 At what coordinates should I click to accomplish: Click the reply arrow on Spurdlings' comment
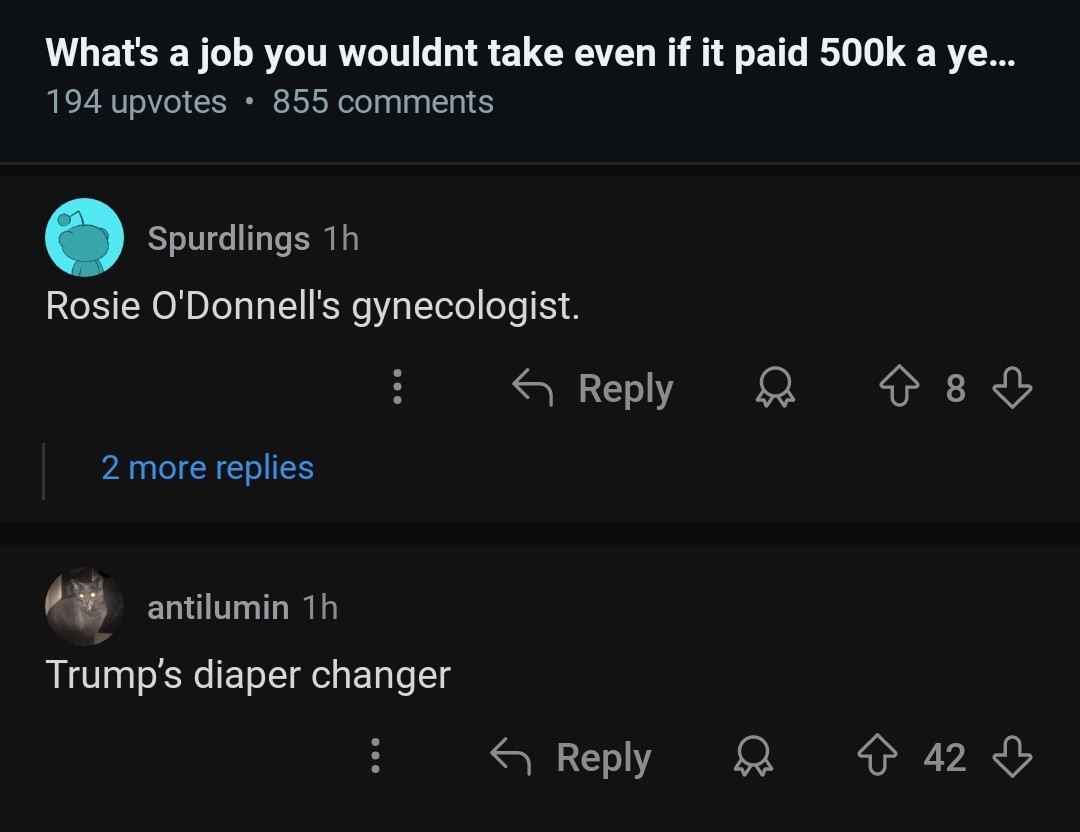pos(534,386)
